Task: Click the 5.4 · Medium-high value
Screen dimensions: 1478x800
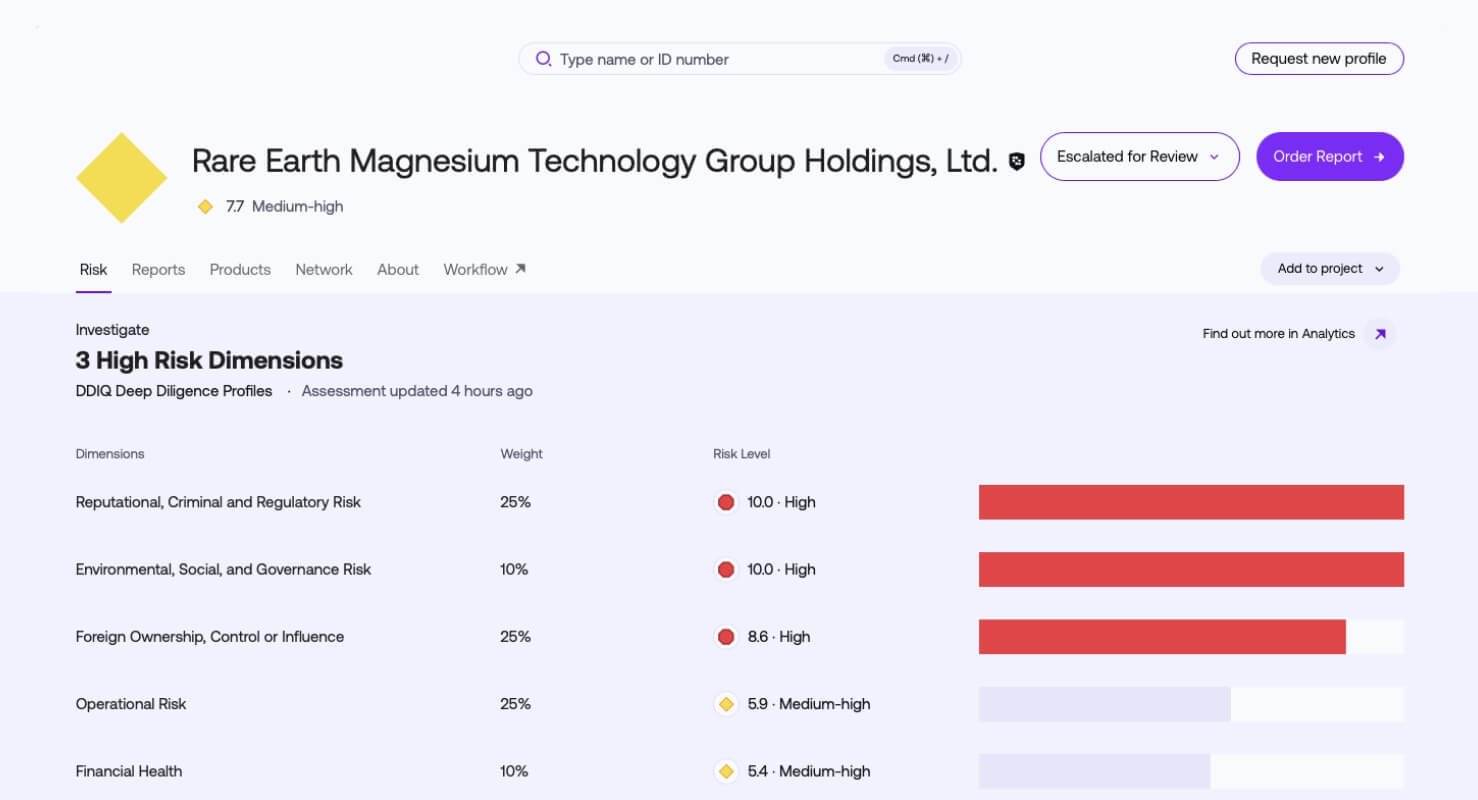Action: click(x=809, y=771)
